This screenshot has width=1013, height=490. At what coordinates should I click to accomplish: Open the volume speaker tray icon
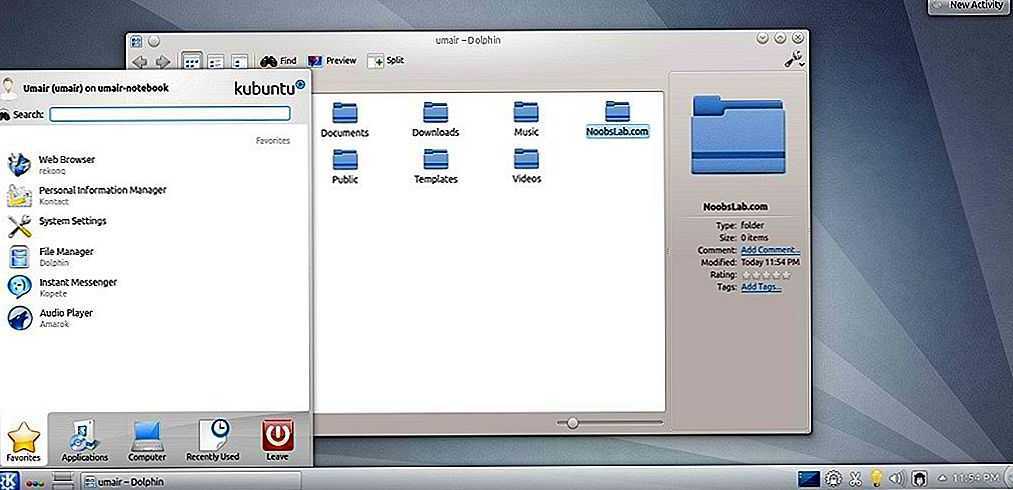coord(896,480)
